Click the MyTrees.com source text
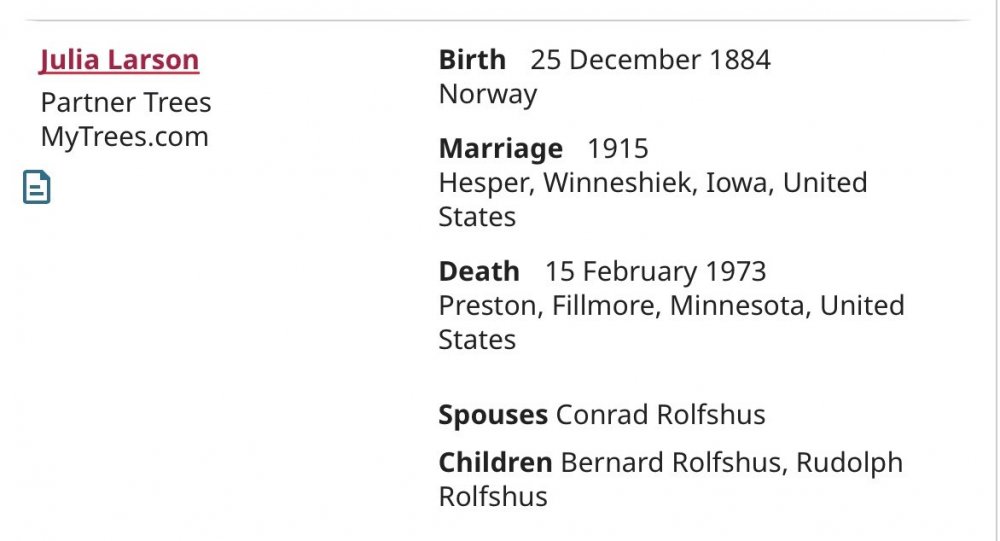The image size is (1000, 541). pos(124,136)
